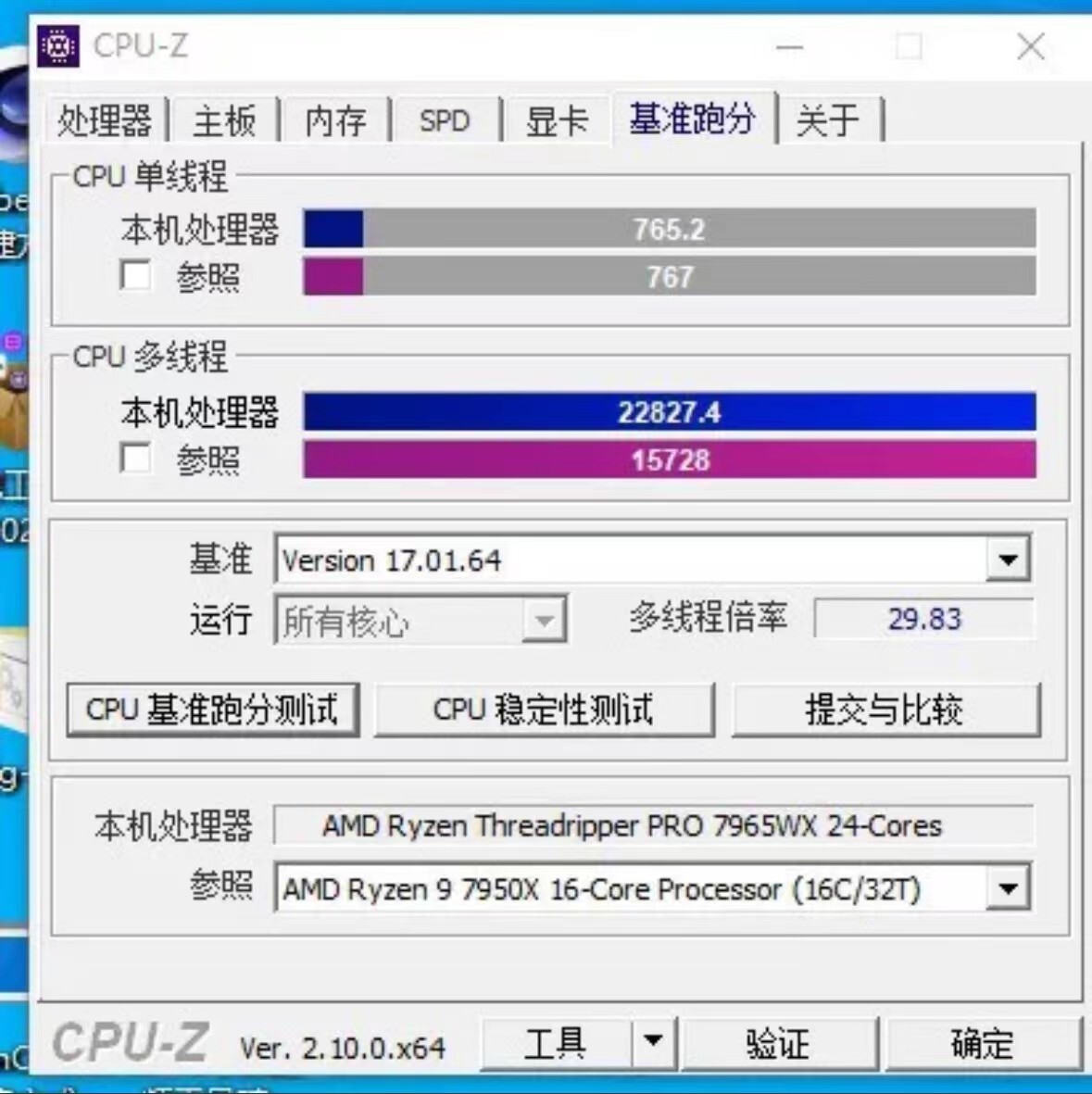Viewport: 1092px width, 1094px height.
Task: Click the CPU 多线程 group label
Action: point(150,357)
